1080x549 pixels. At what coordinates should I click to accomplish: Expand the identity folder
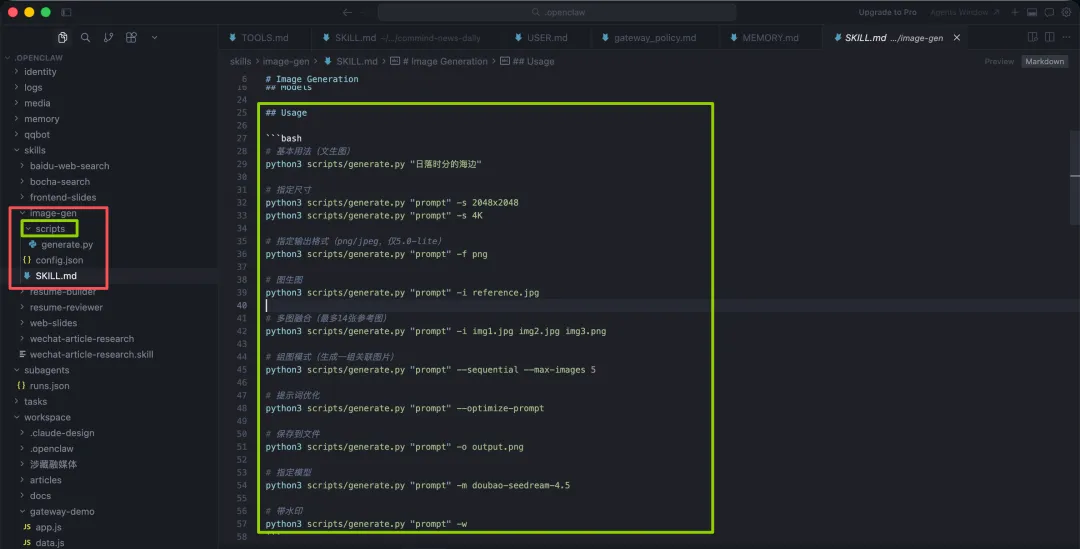click(x=40, y=72)
